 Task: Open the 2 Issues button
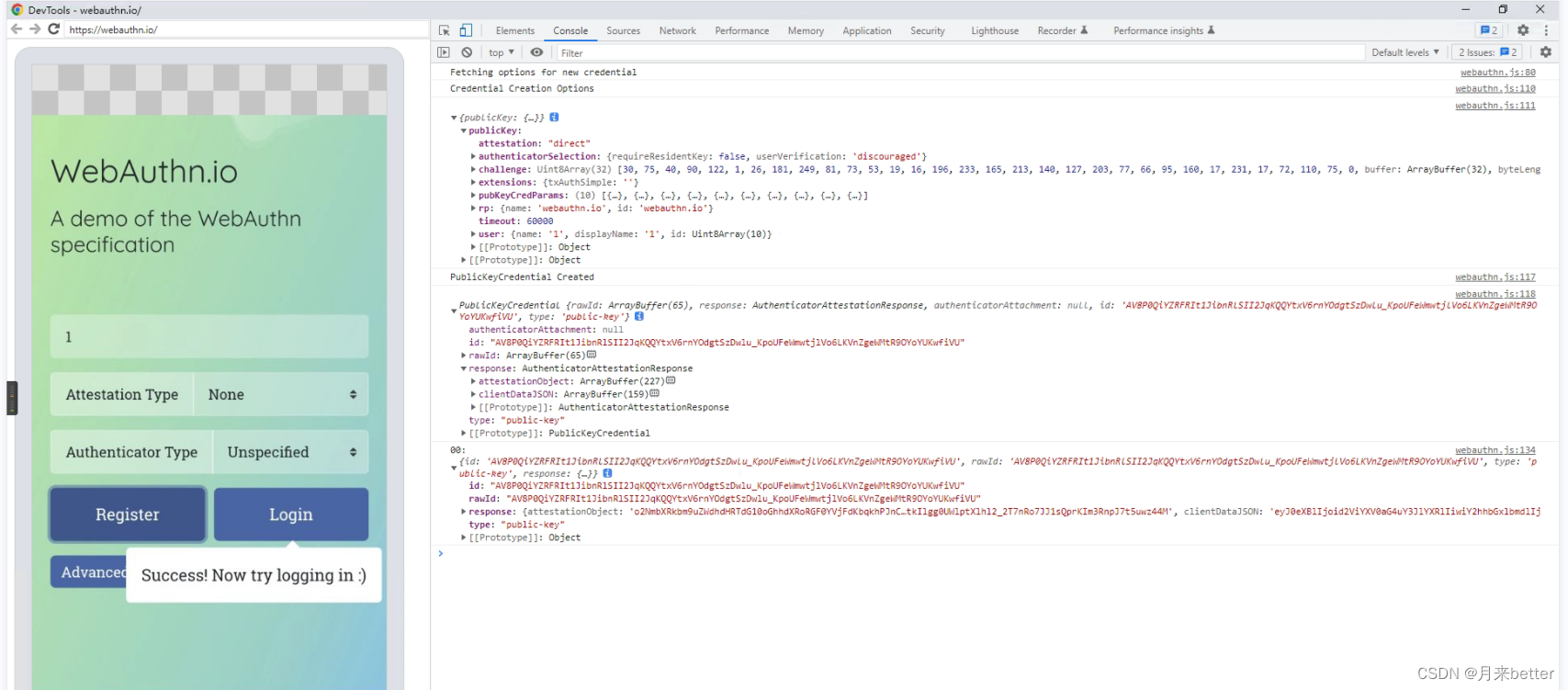1487,52
